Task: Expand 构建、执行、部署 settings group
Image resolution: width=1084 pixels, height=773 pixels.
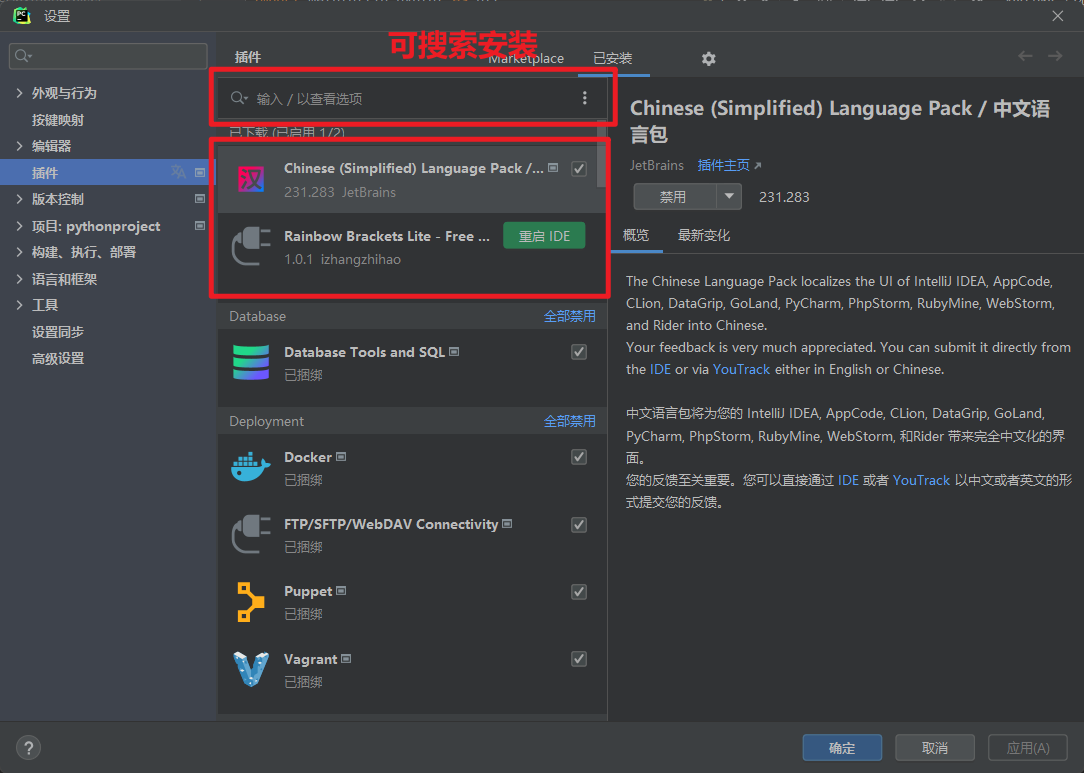Action: coord(19,252)
